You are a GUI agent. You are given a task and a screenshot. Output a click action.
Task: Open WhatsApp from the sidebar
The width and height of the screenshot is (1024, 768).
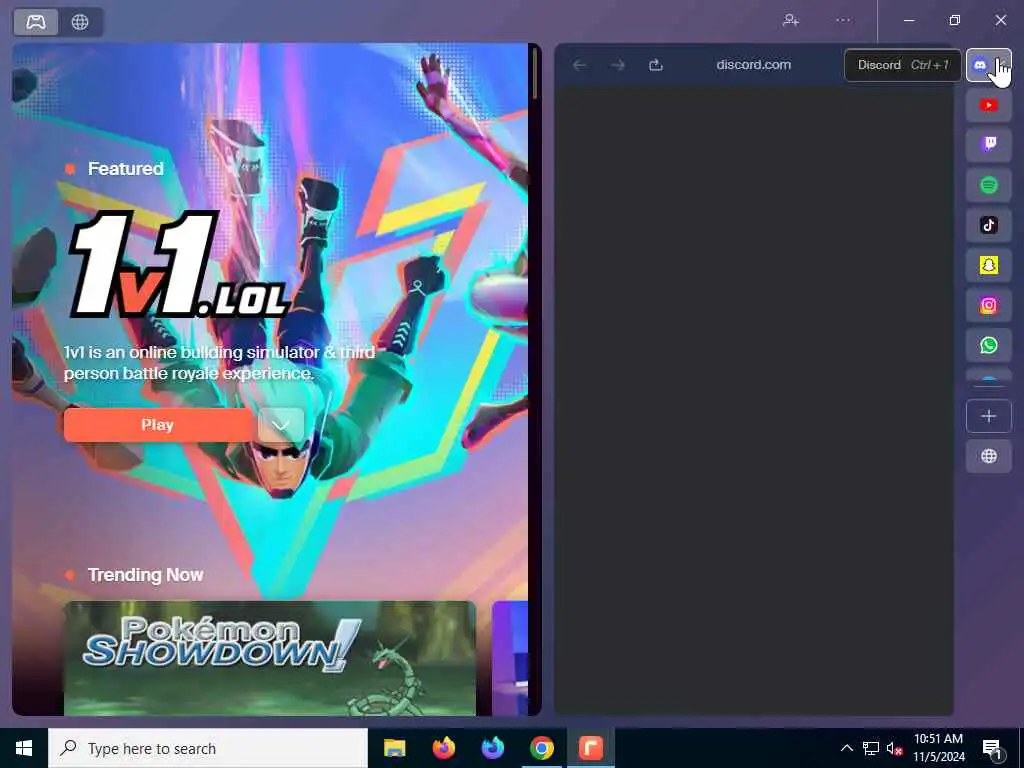click(989, 345)
